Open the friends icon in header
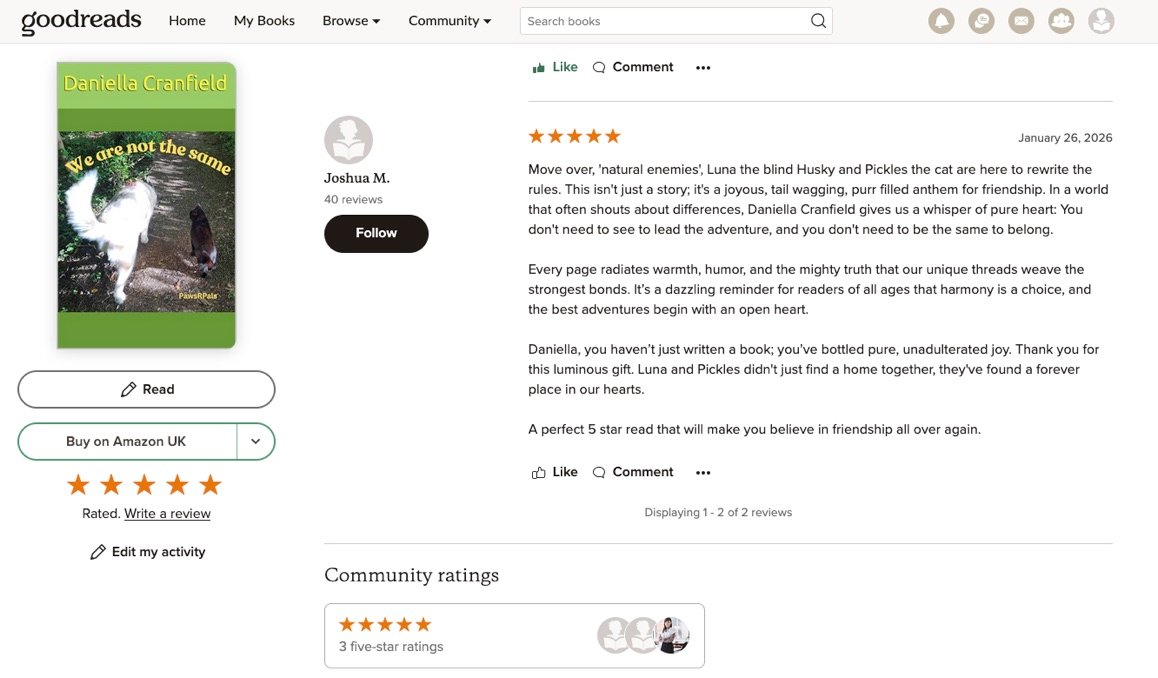Screen dimensions: 1158x678 [1061, 21]
